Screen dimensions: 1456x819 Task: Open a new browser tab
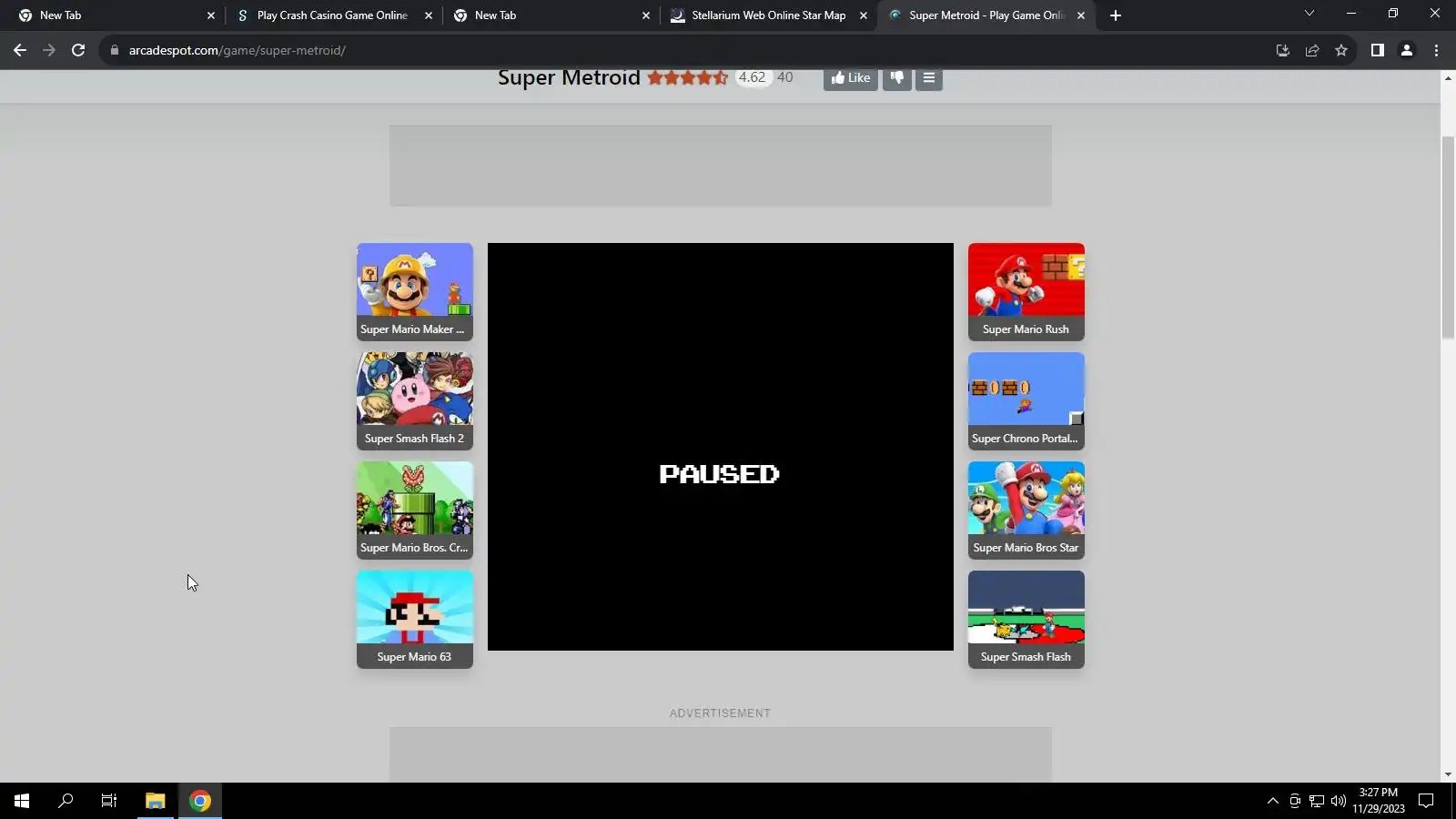1116,15
